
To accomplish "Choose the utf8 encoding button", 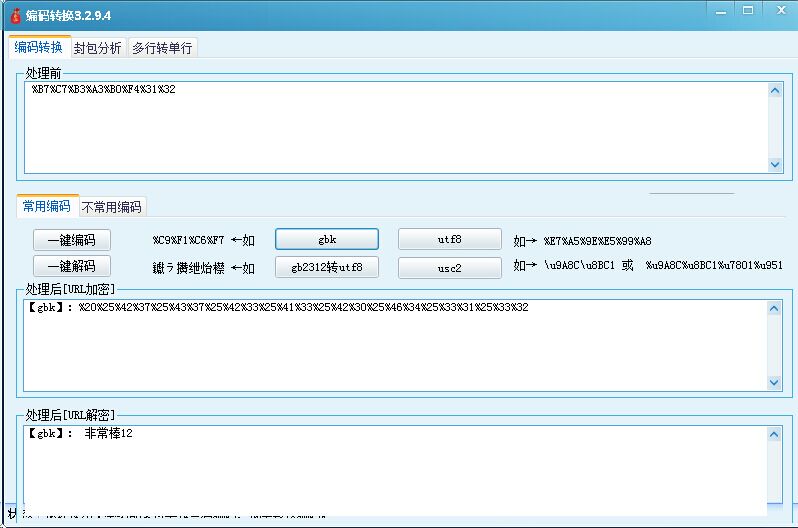I will pyautogui.click(x=449, y=240).
